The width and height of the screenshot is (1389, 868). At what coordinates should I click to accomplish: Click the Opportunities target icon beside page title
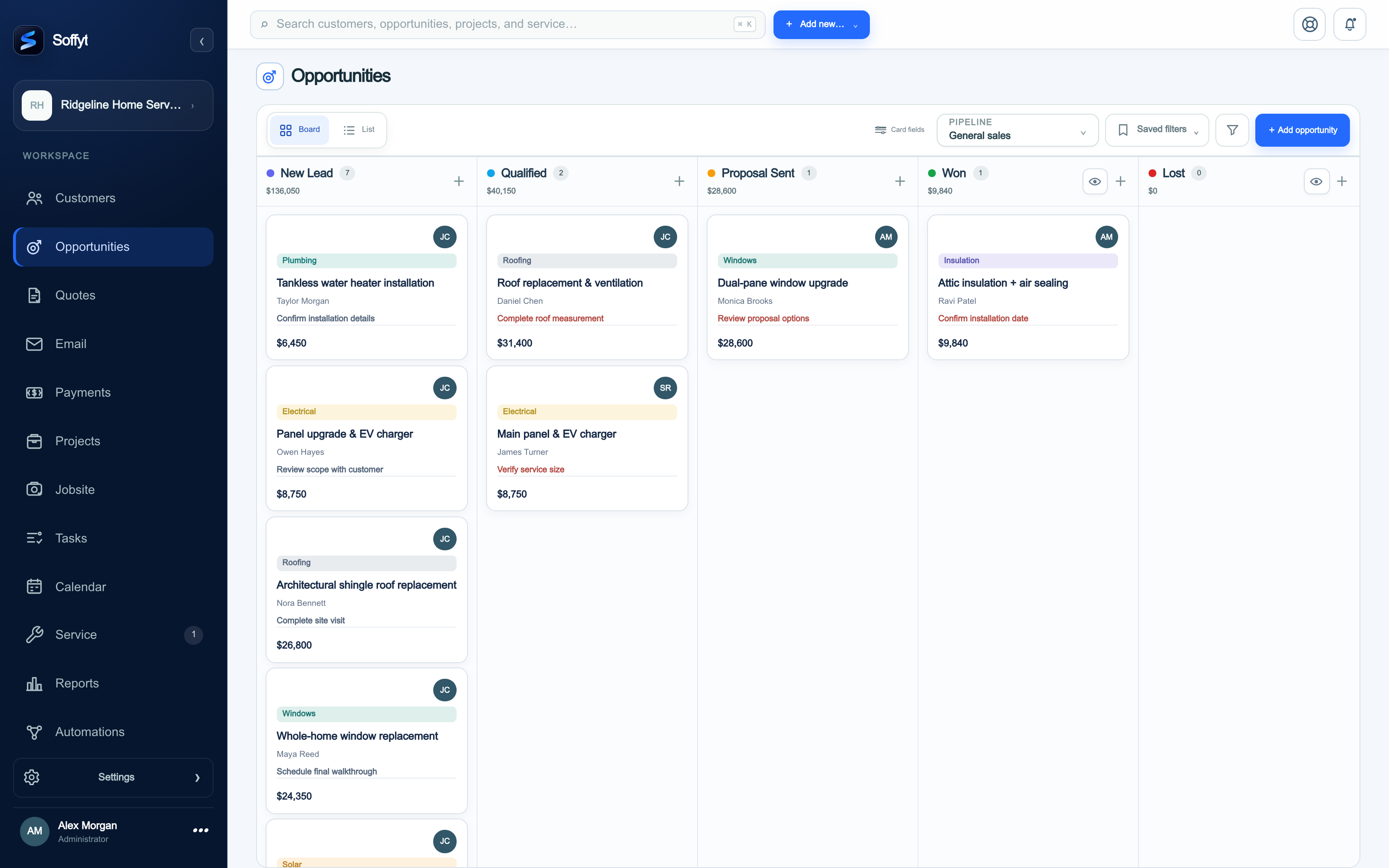[270, 76]
